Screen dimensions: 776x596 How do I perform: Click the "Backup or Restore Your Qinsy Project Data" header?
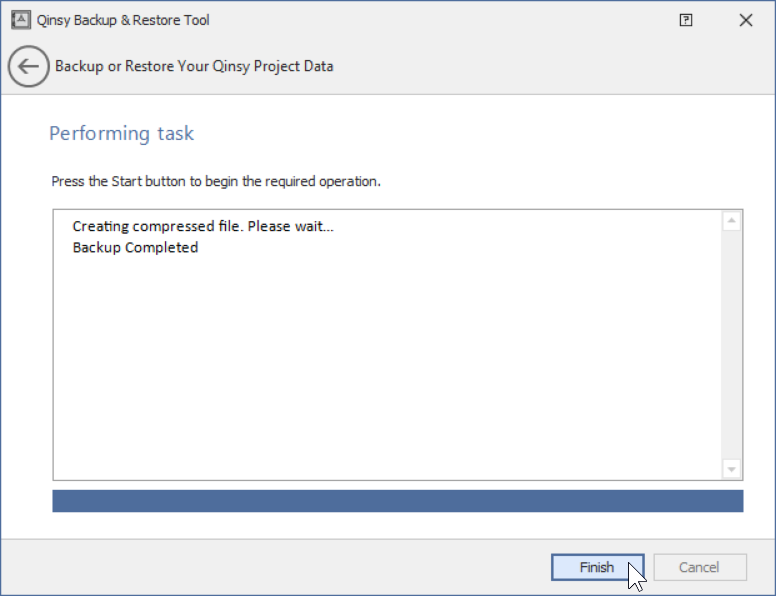click(194, 67)
